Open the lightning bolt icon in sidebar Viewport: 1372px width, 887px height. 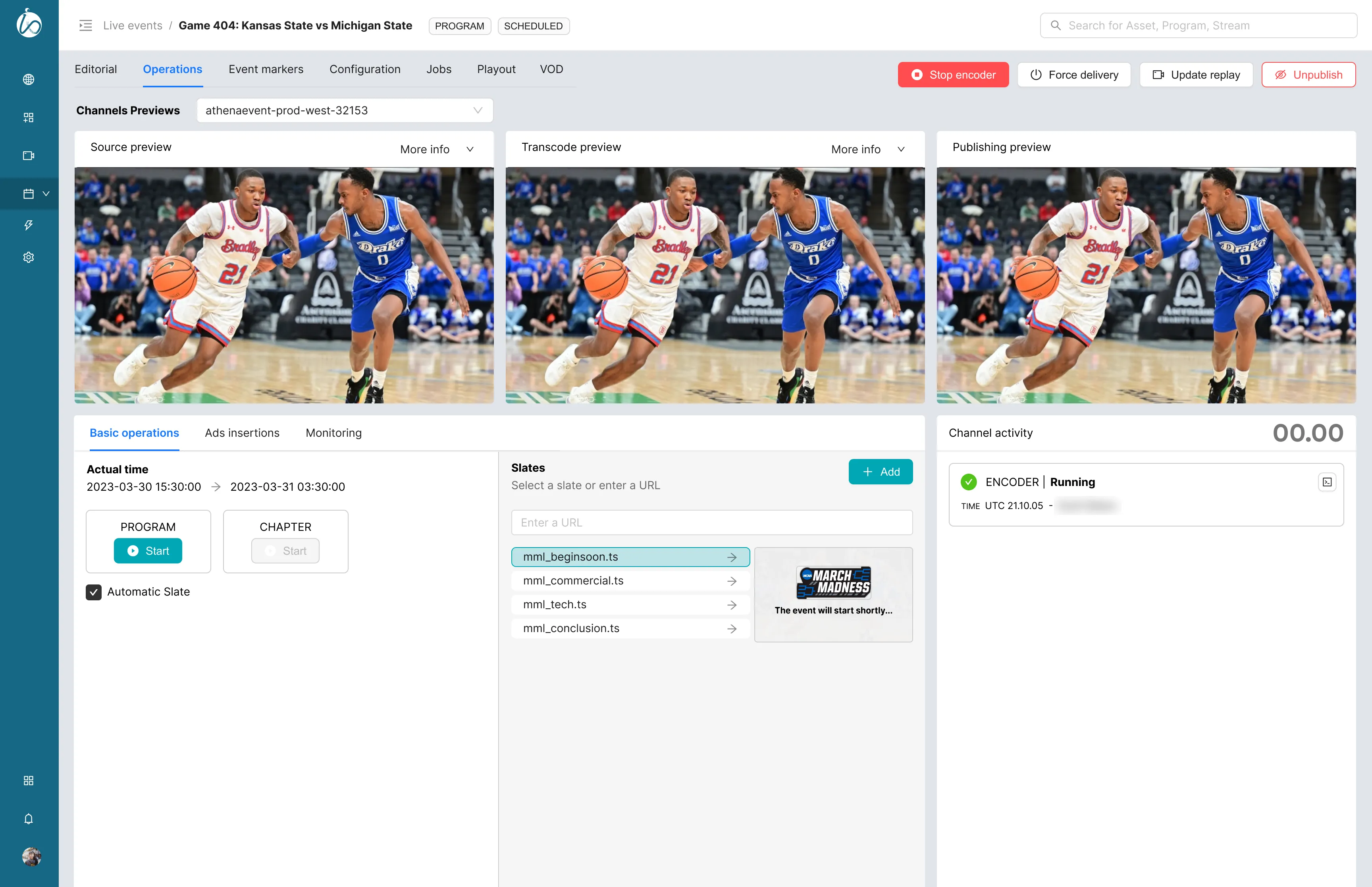click(28, 225)
